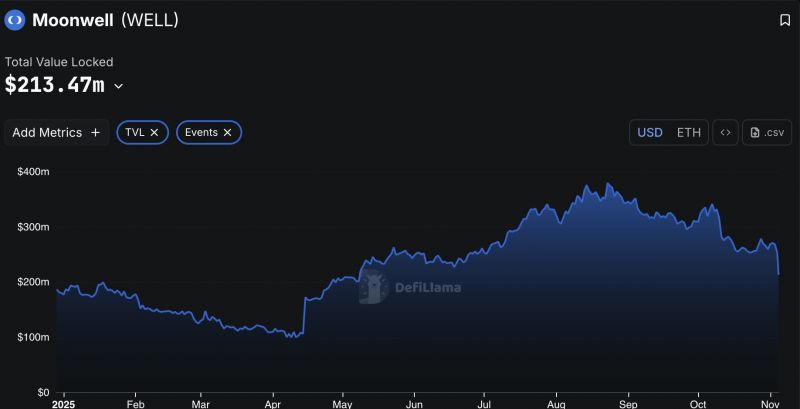Viewport: 800px width, 409px height.
Task: Click the Apr x-axis label
Action: (273, 404)
